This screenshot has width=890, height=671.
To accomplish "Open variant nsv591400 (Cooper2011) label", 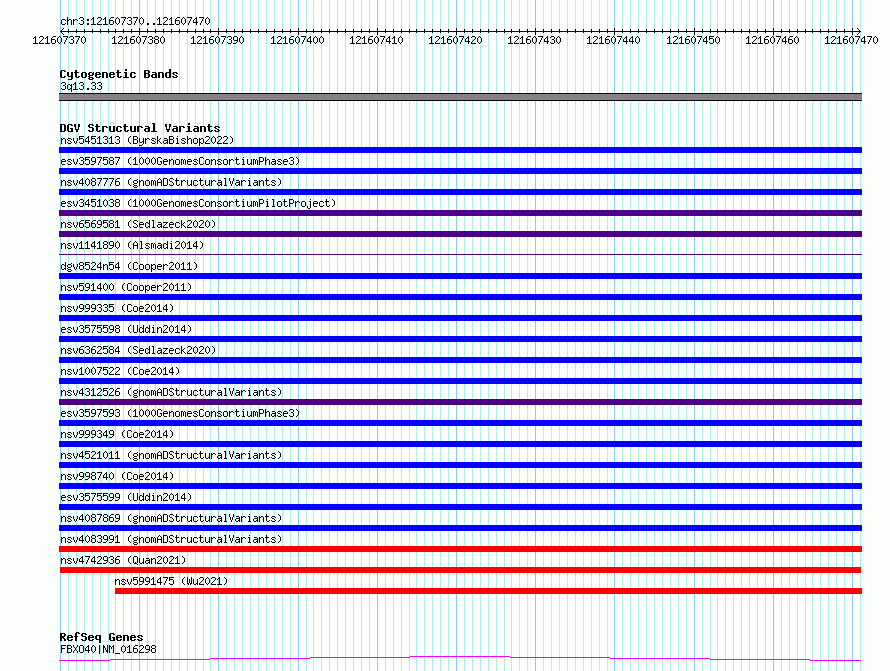I will [x=126, y=287].
